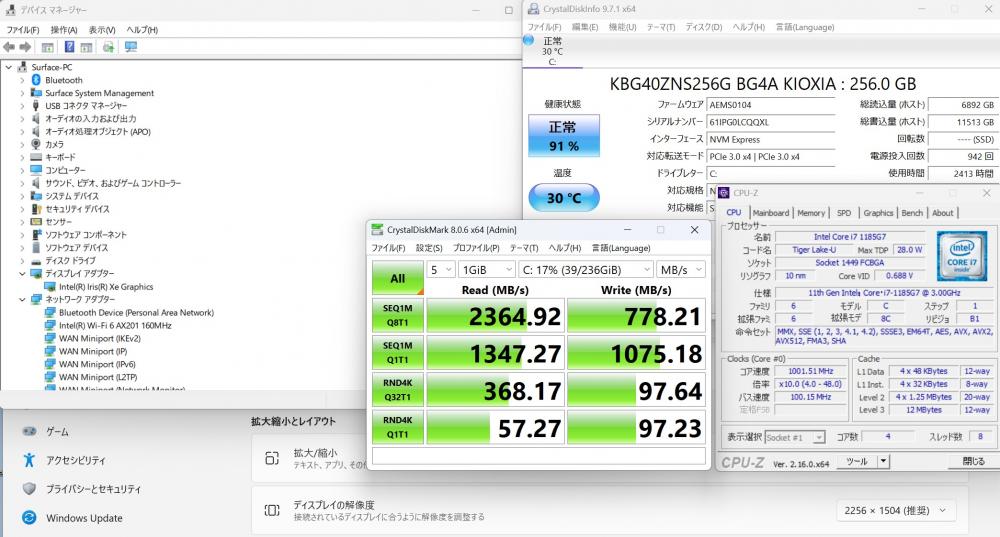Click the Windows Update icon in Settings sidebar
This screenshot has width=1000, height=537.
point(30,518)
